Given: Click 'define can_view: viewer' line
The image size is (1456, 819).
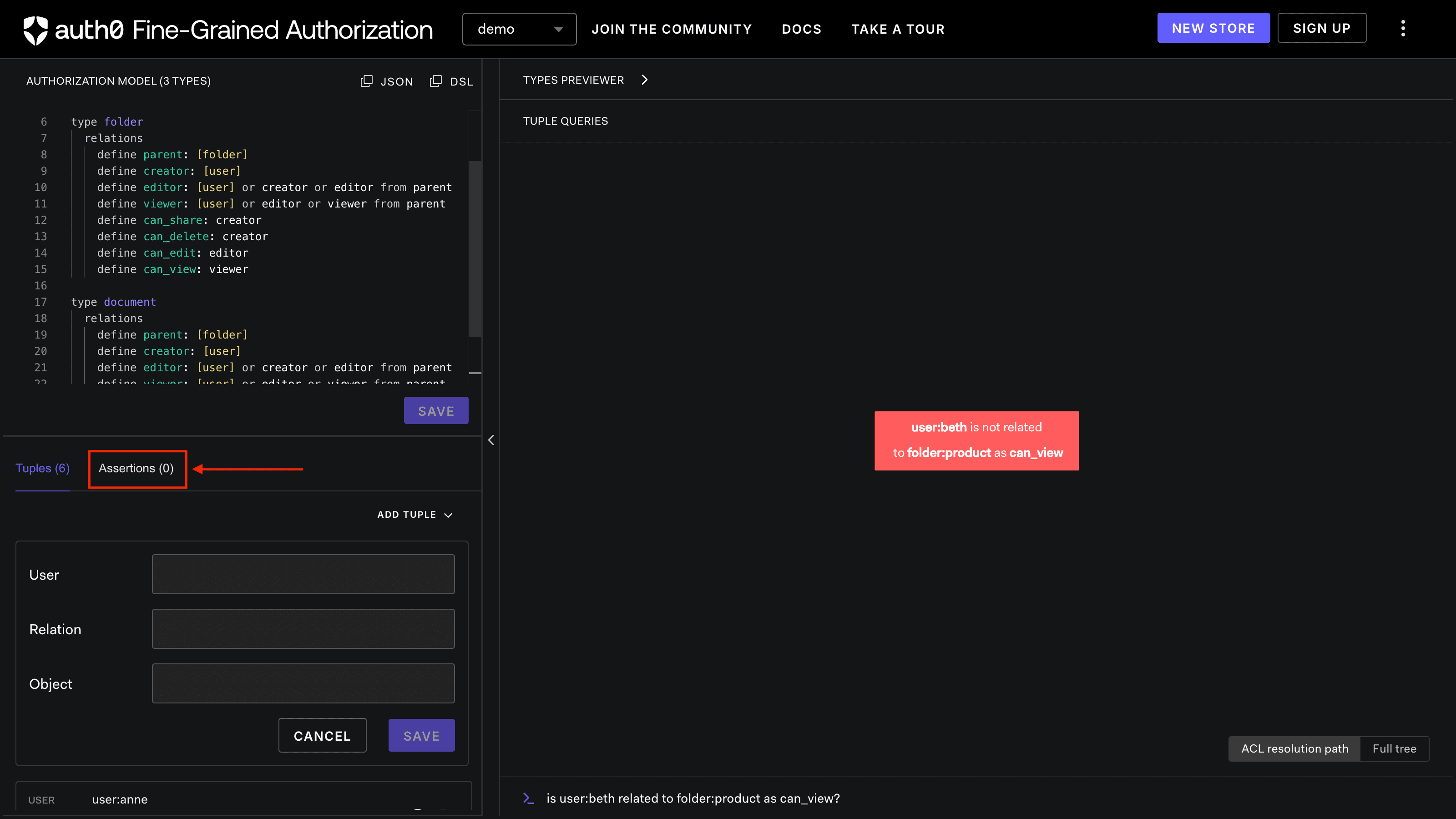Looking at the screenshot, I should [172, 269].
